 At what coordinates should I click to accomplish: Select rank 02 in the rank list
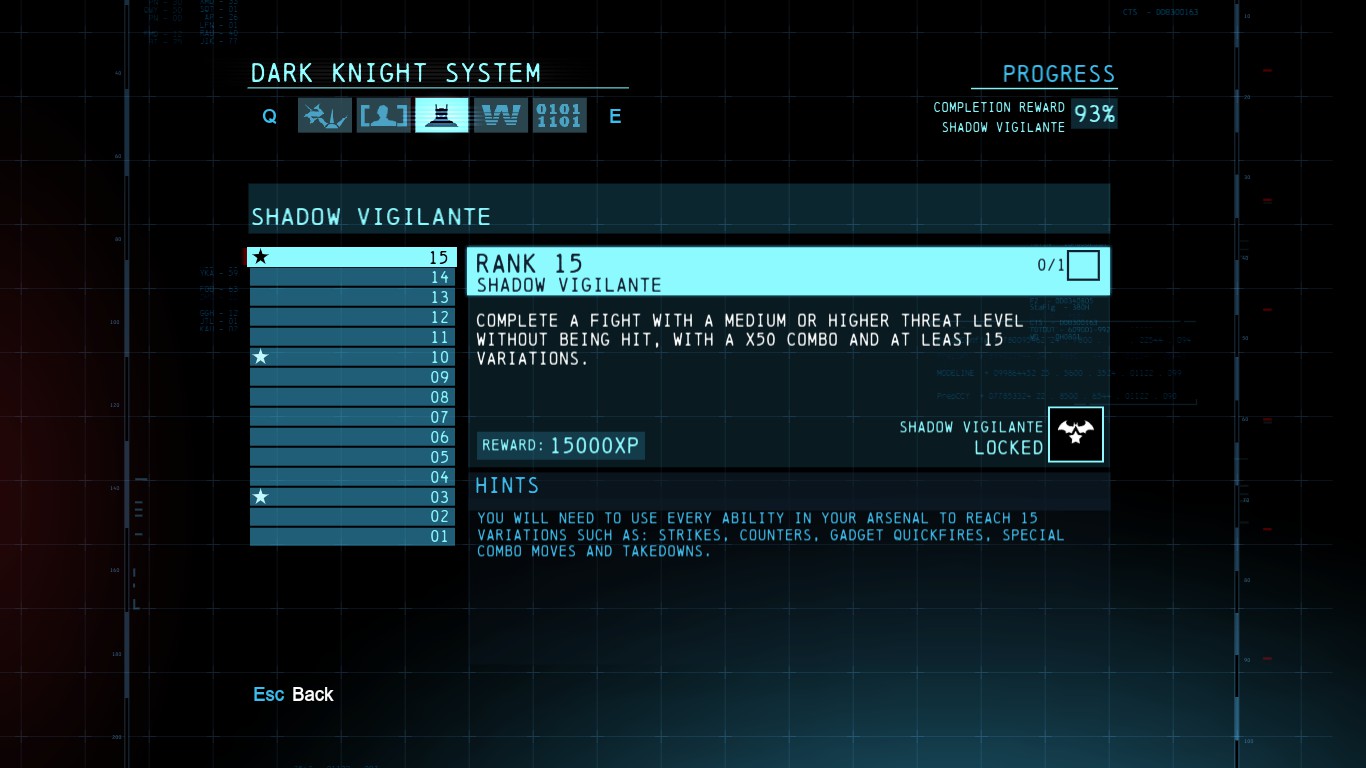pyautogui.click(x=352, y=517)
